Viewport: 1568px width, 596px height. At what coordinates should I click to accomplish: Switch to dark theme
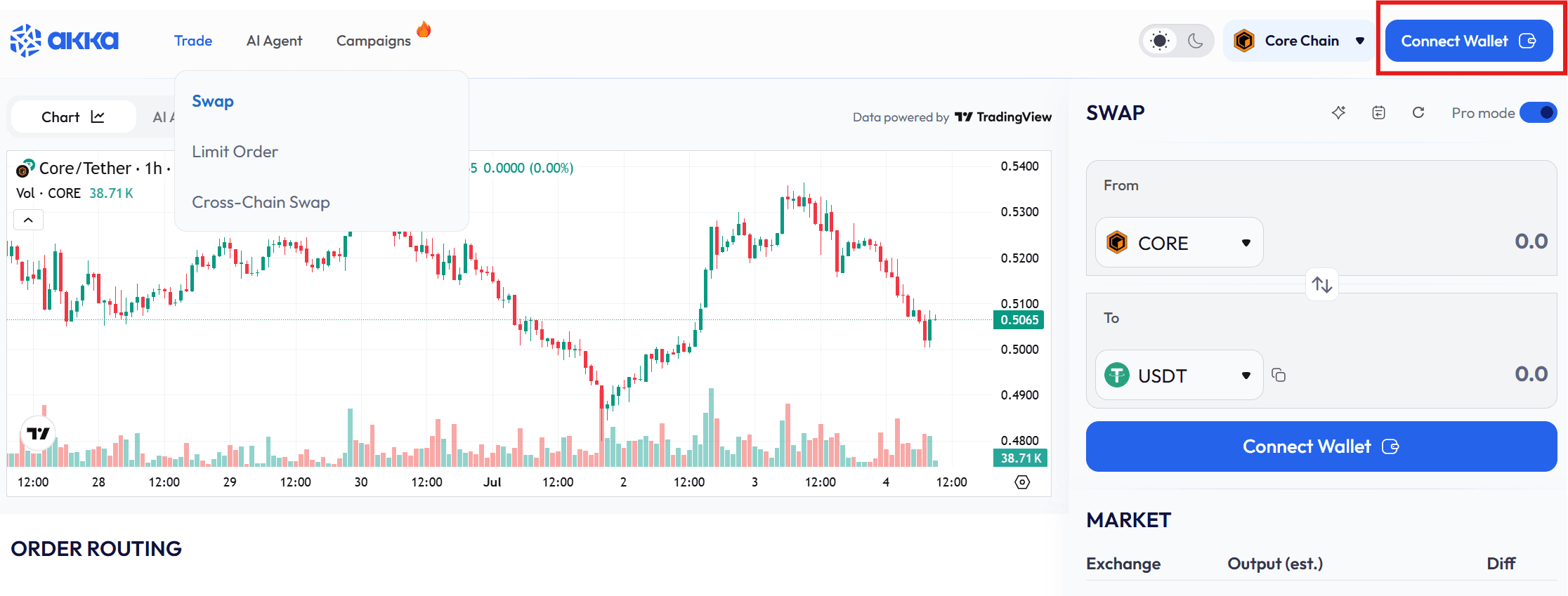tap(1196, 41)
